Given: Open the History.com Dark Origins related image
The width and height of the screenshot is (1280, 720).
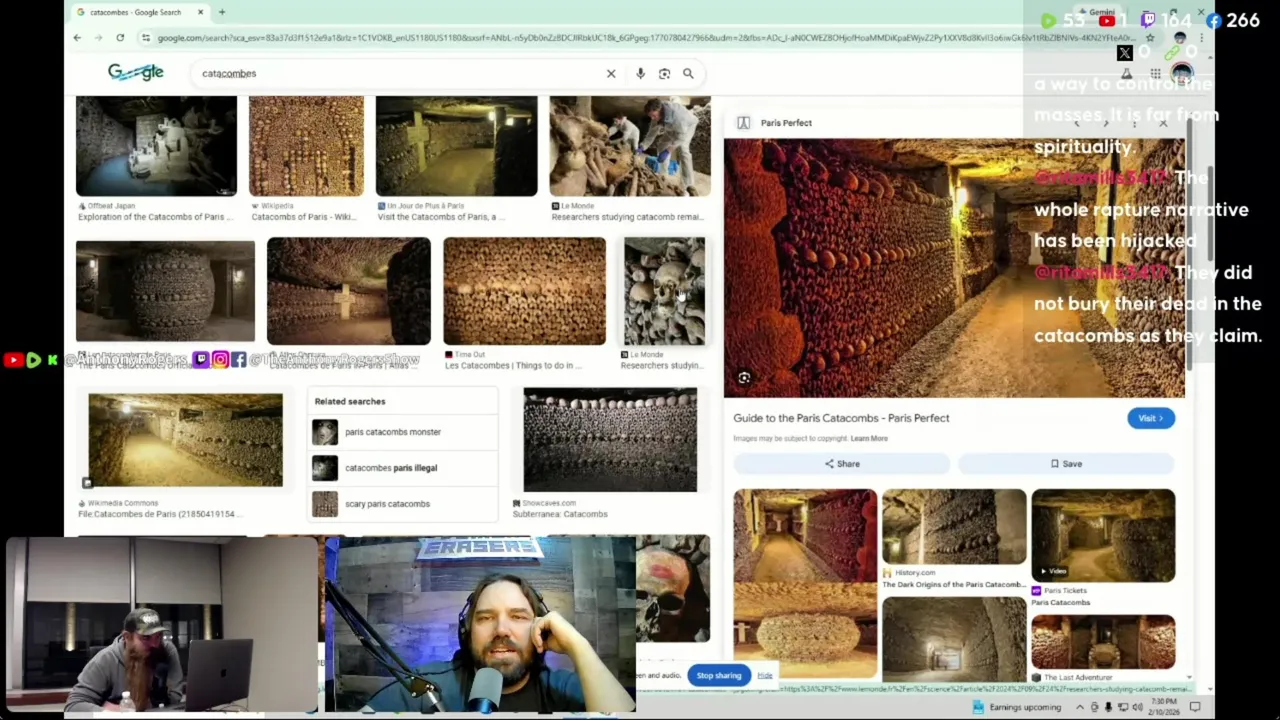Looking at the screenshot, I should (954, 527).
